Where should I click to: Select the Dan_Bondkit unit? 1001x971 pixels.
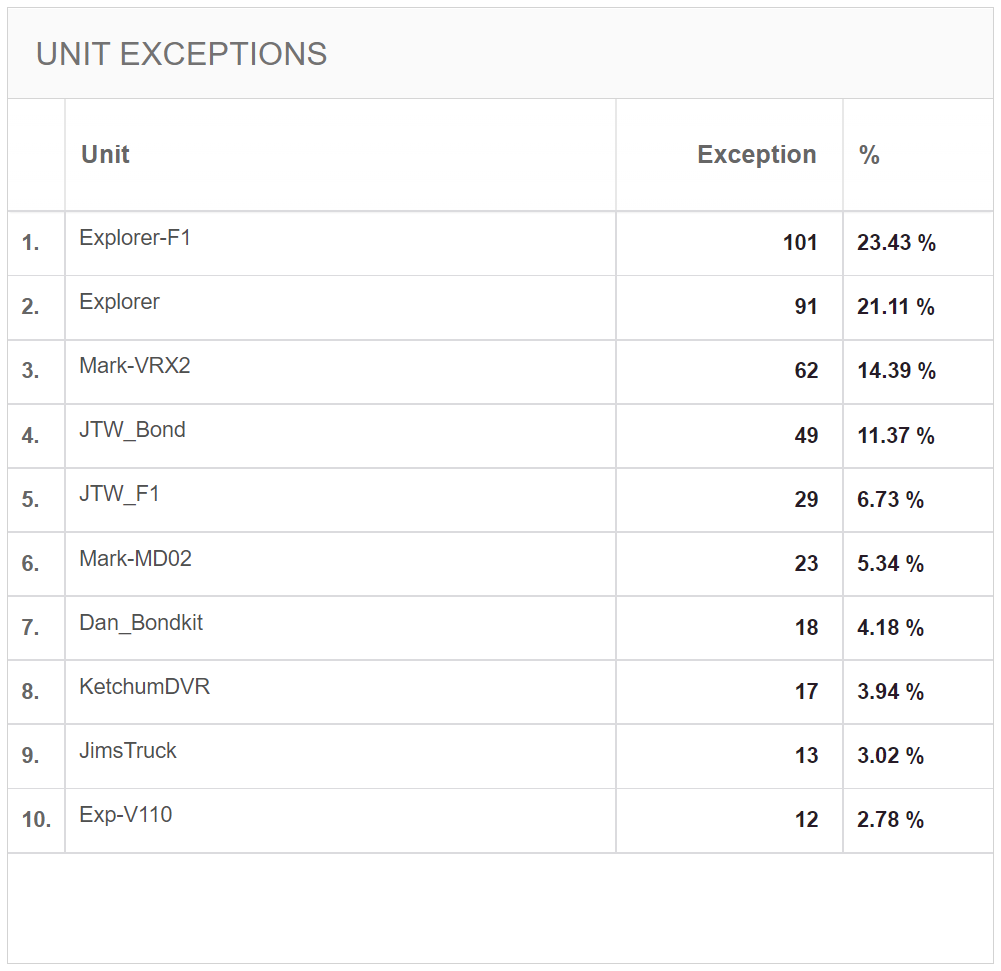pos(141,622)
